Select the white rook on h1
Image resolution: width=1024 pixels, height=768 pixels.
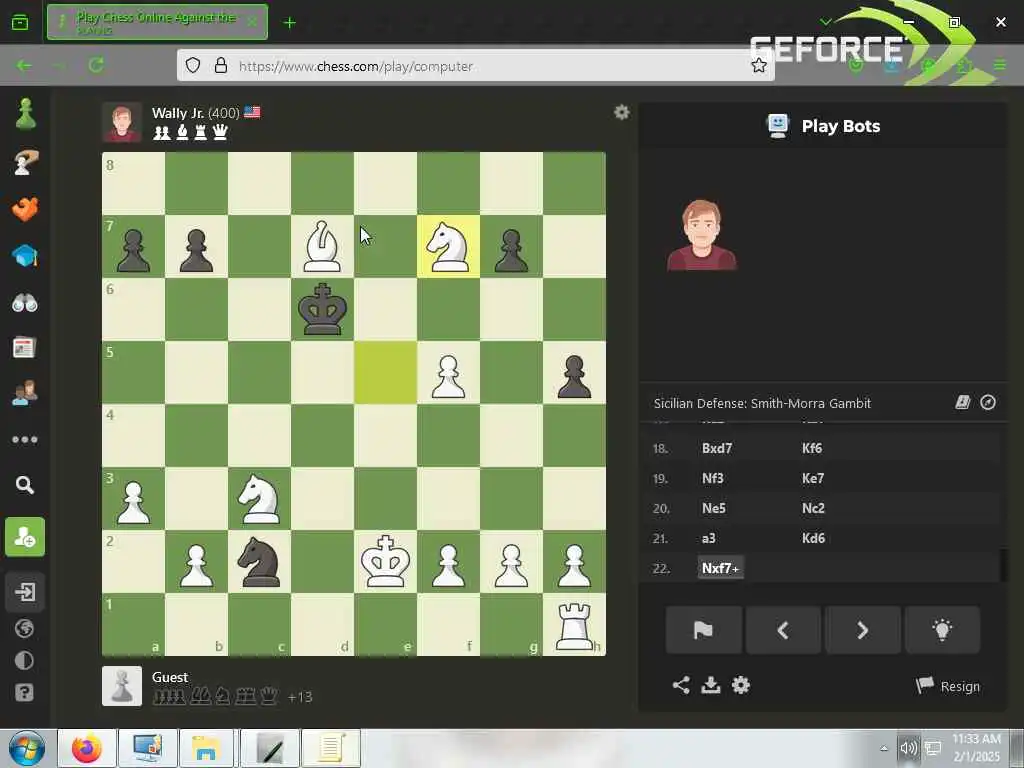point(574,625)
